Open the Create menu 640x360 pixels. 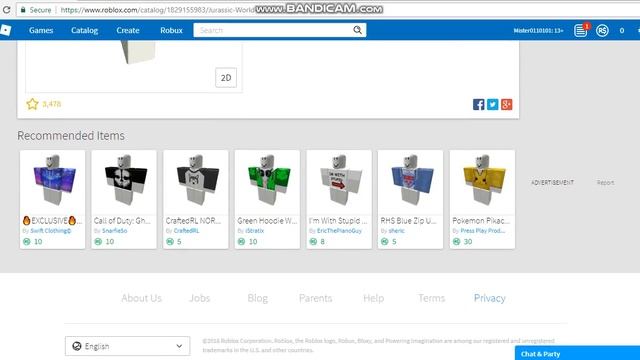[128, 30]
